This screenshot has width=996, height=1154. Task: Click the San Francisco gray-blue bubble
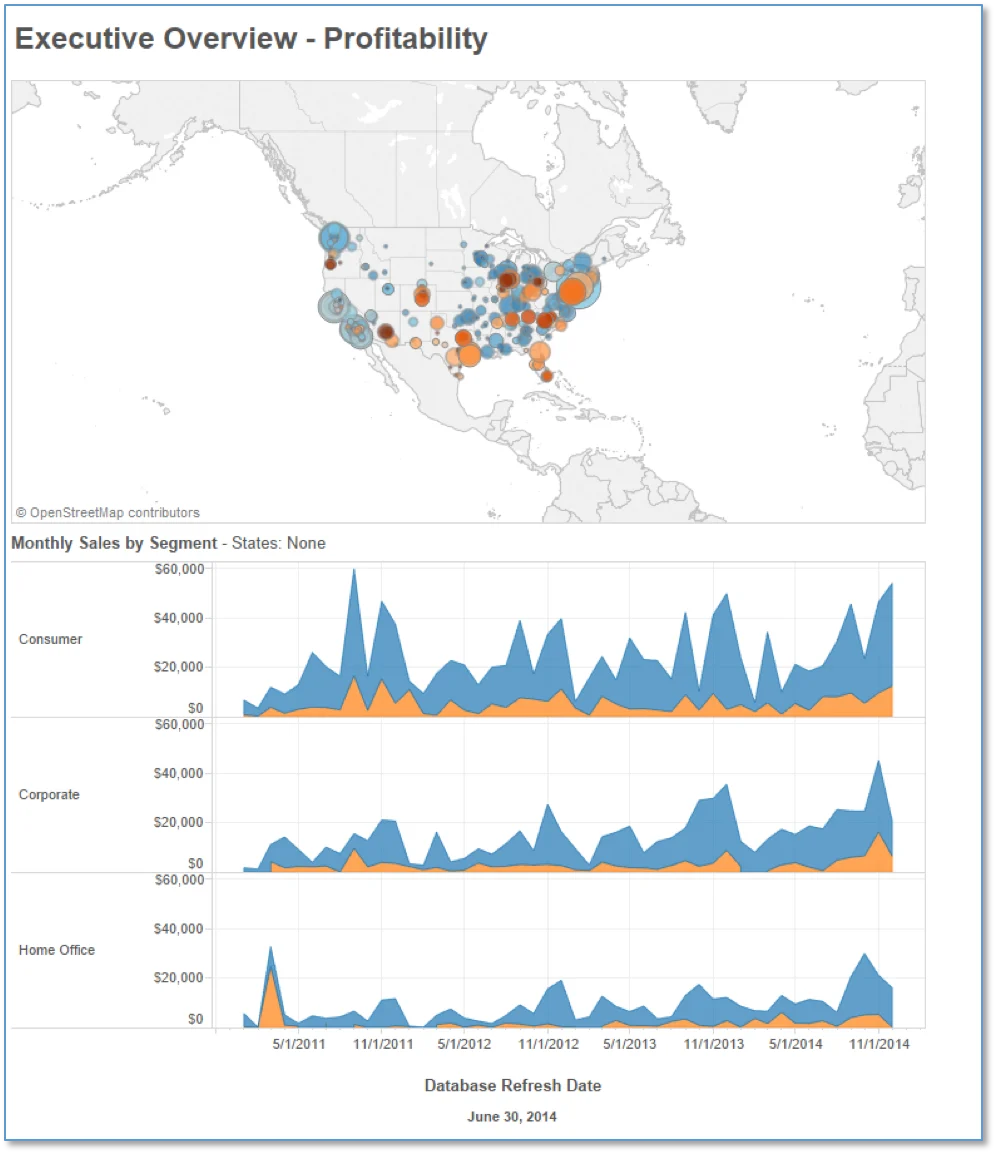point(333,306)
